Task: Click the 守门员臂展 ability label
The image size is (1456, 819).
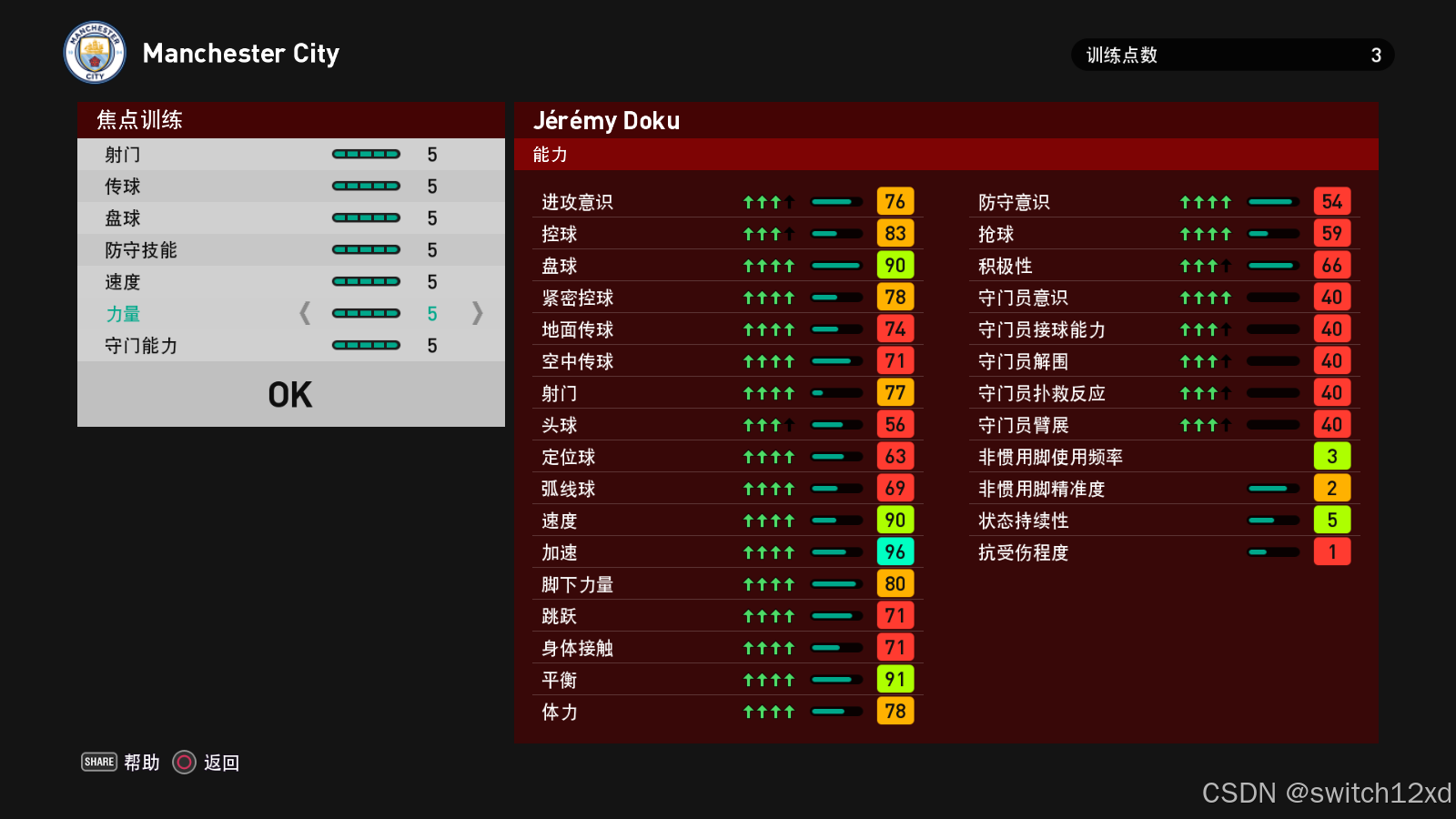Action: click(1024, 425)
